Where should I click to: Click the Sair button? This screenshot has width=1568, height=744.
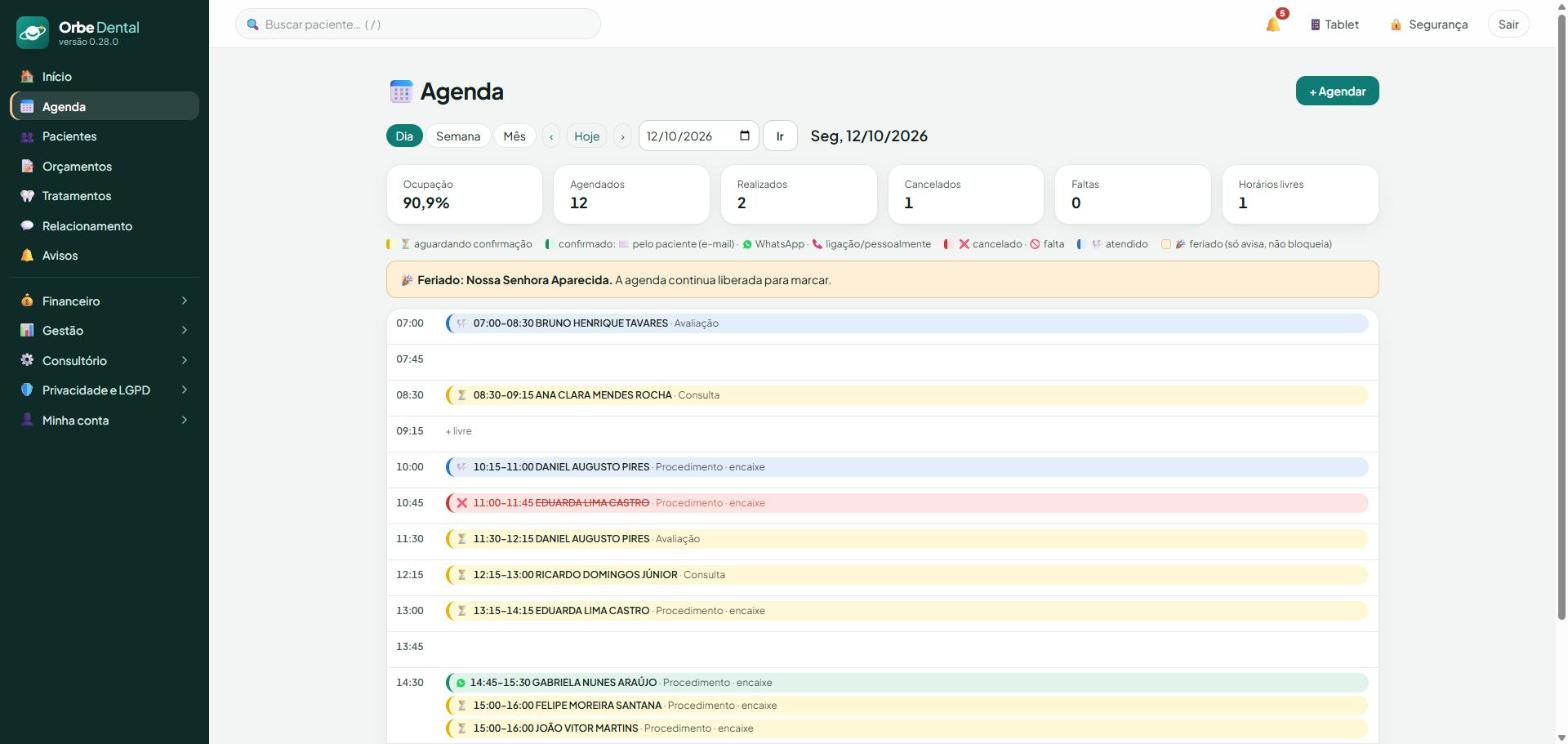pos(1508,24)
